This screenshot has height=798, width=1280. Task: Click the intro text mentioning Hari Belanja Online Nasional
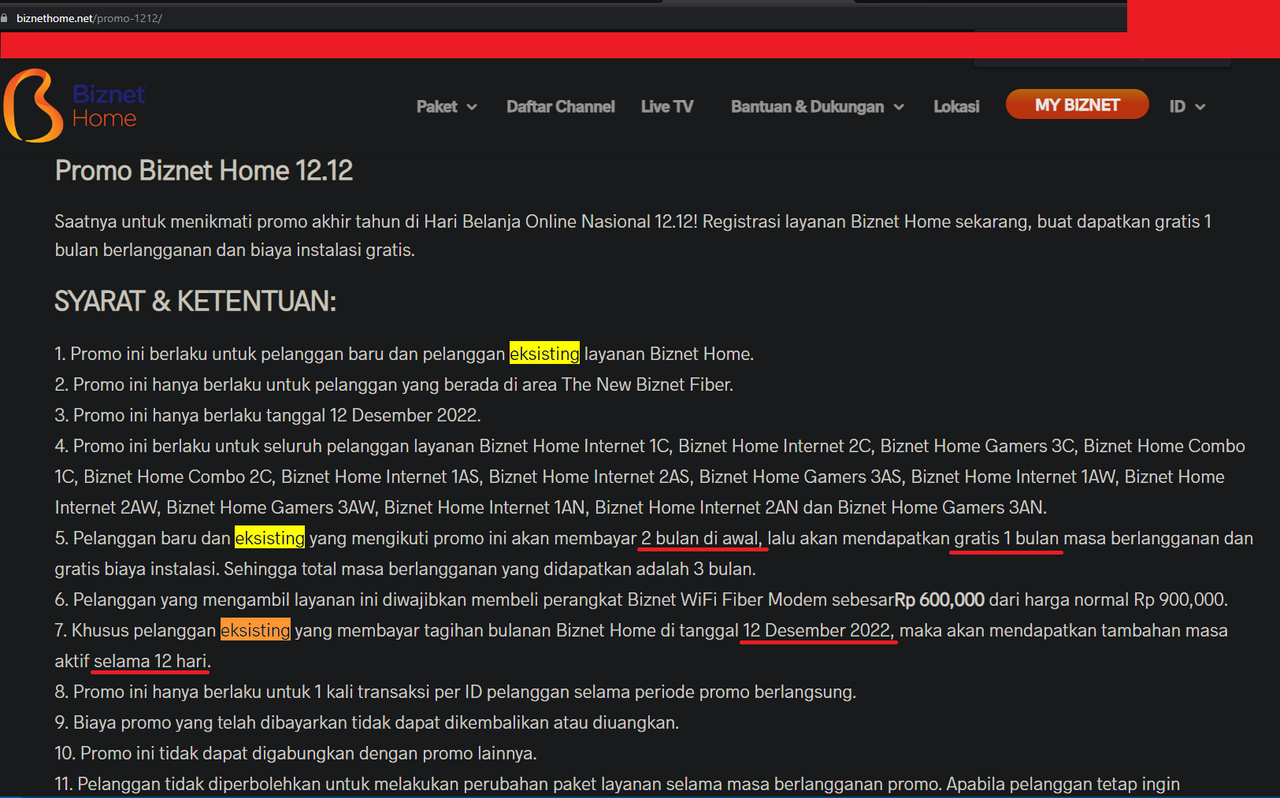[x=633, y=236]
